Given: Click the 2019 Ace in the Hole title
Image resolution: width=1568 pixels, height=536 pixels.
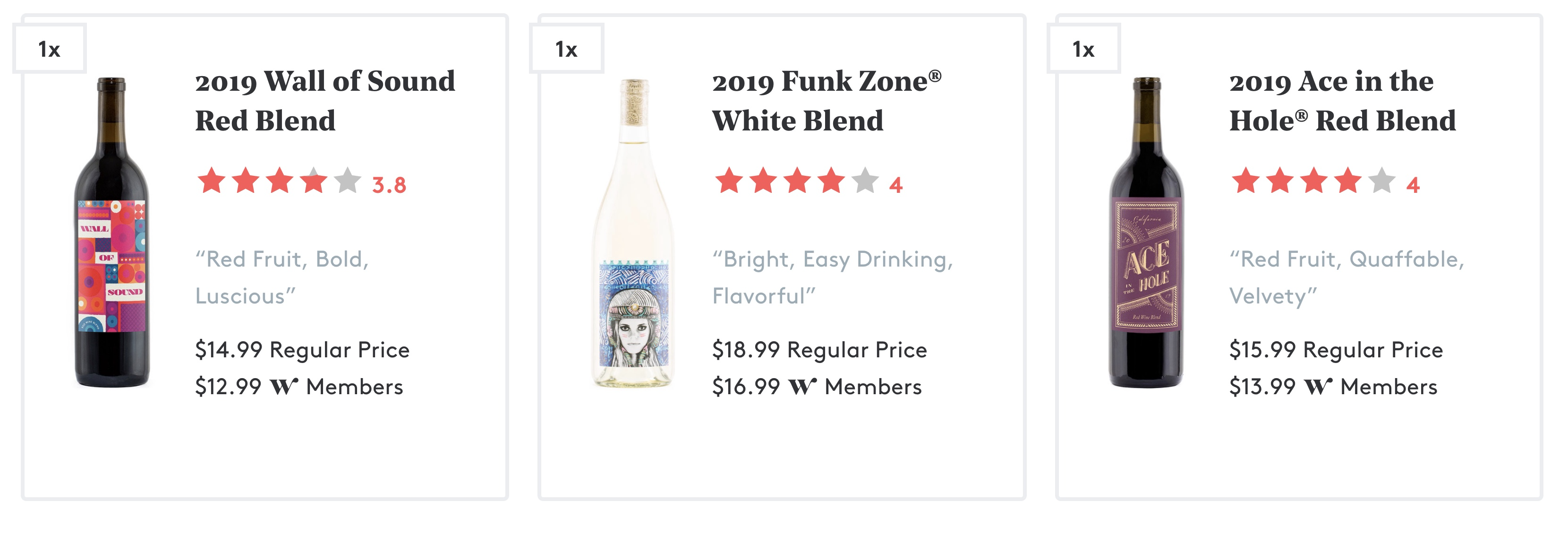Looking at the screenshot, I should point(1342,101).
